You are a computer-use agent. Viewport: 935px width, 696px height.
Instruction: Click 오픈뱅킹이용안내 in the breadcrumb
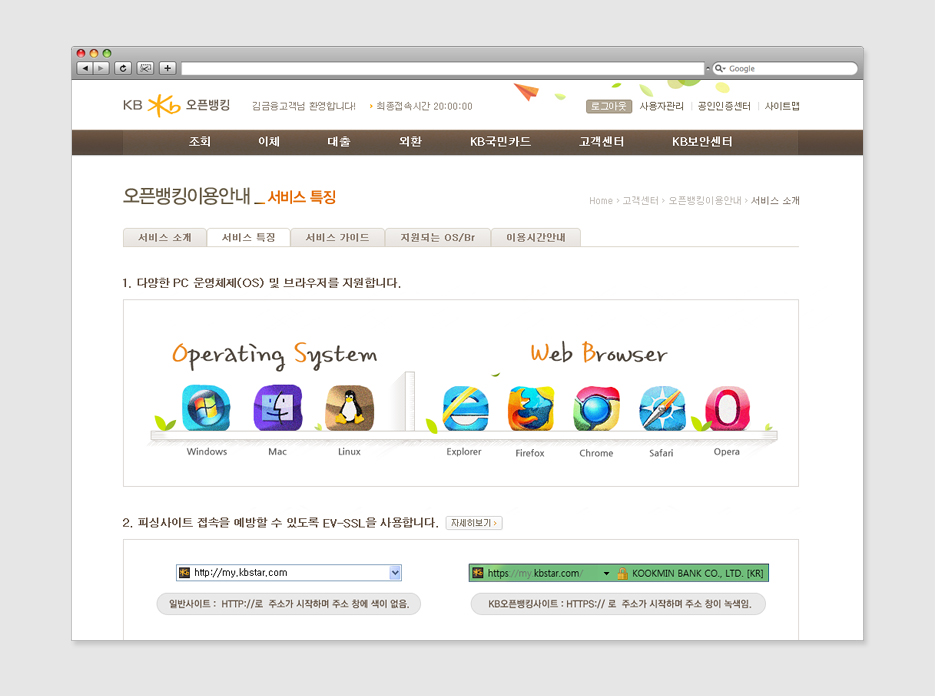705,201
